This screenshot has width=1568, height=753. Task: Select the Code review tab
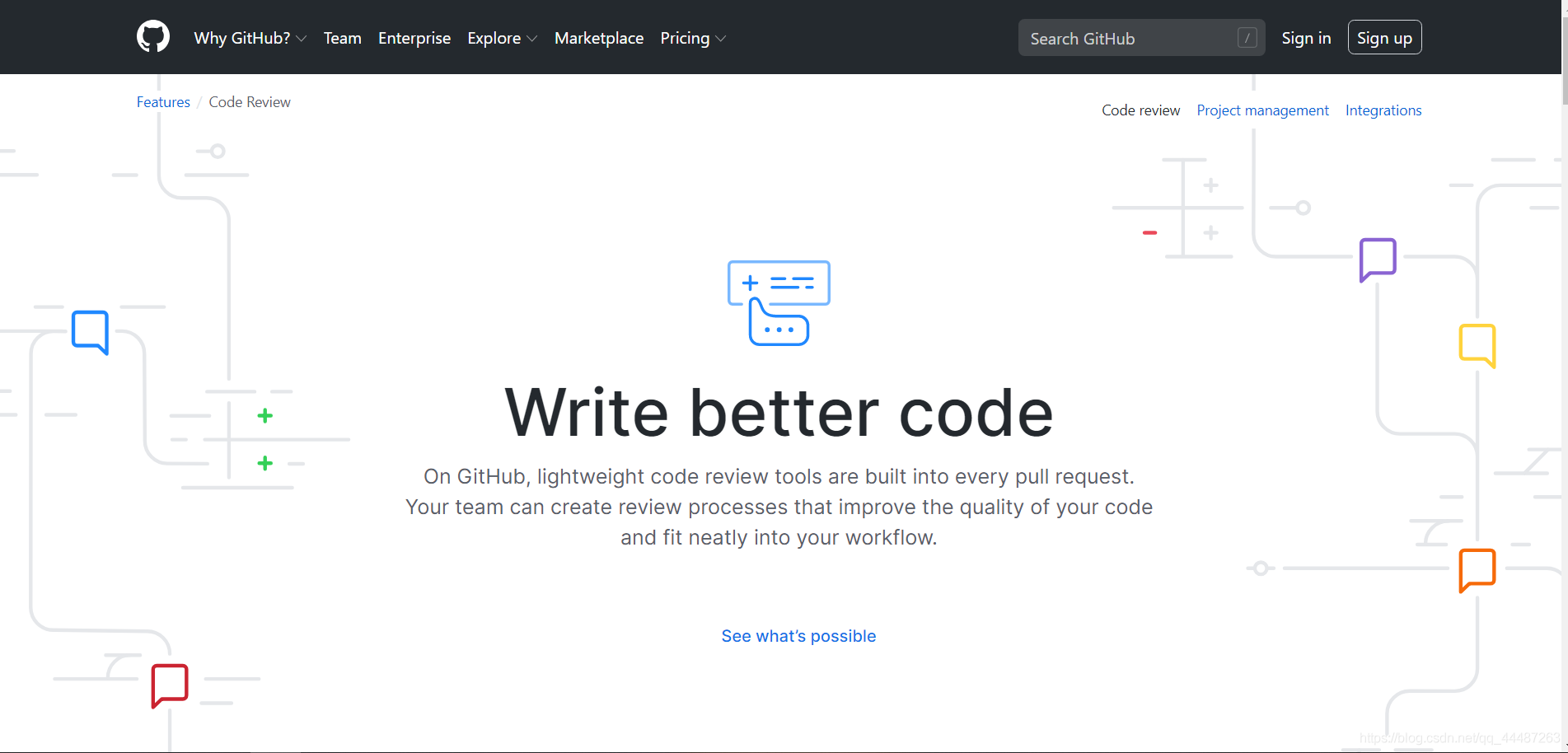click(1141, 110)
